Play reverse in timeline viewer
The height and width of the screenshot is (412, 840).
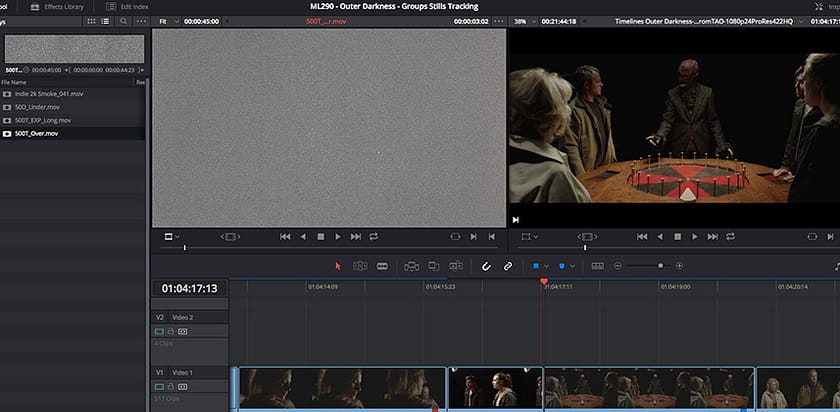tap(660, 236)
